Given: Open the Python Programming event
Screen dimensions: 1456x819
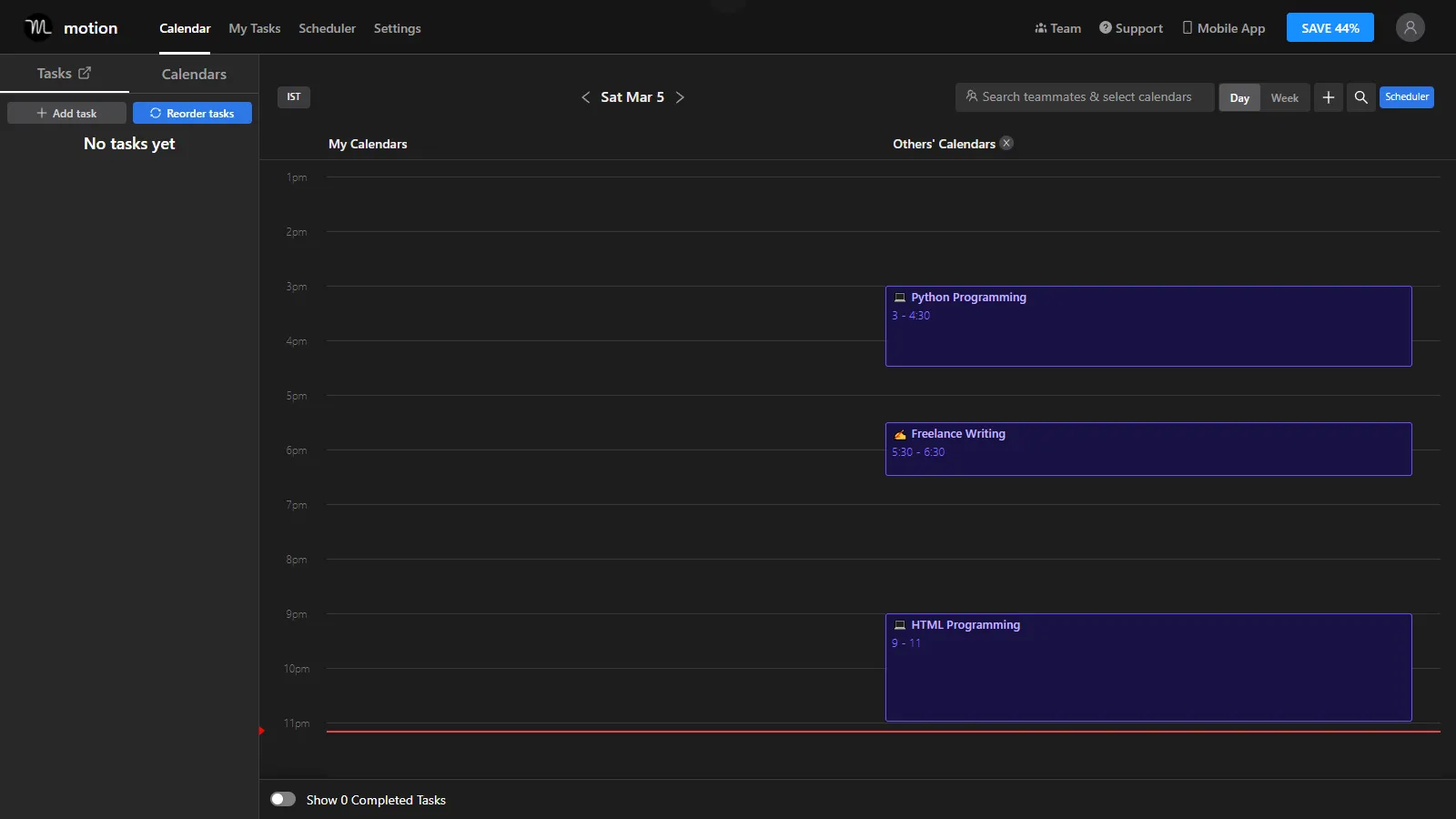Looking at the screenshot, I should [x=1148, y=326].
